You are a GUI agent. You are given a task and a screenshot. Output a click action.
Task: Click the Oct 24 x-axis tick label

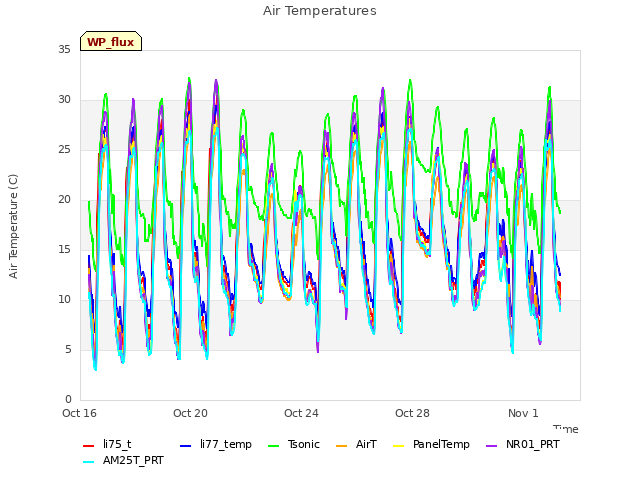point(301,413)
